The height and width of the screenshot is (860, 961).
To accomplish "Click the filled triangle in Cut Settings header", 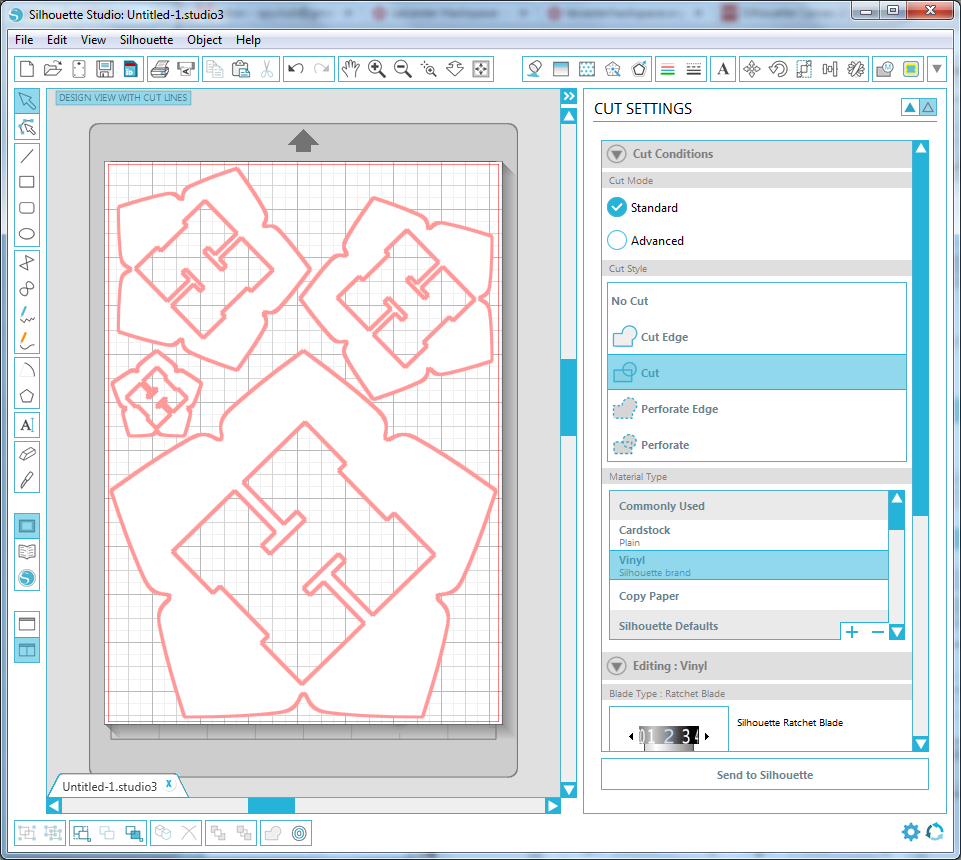I will (910, 108).
